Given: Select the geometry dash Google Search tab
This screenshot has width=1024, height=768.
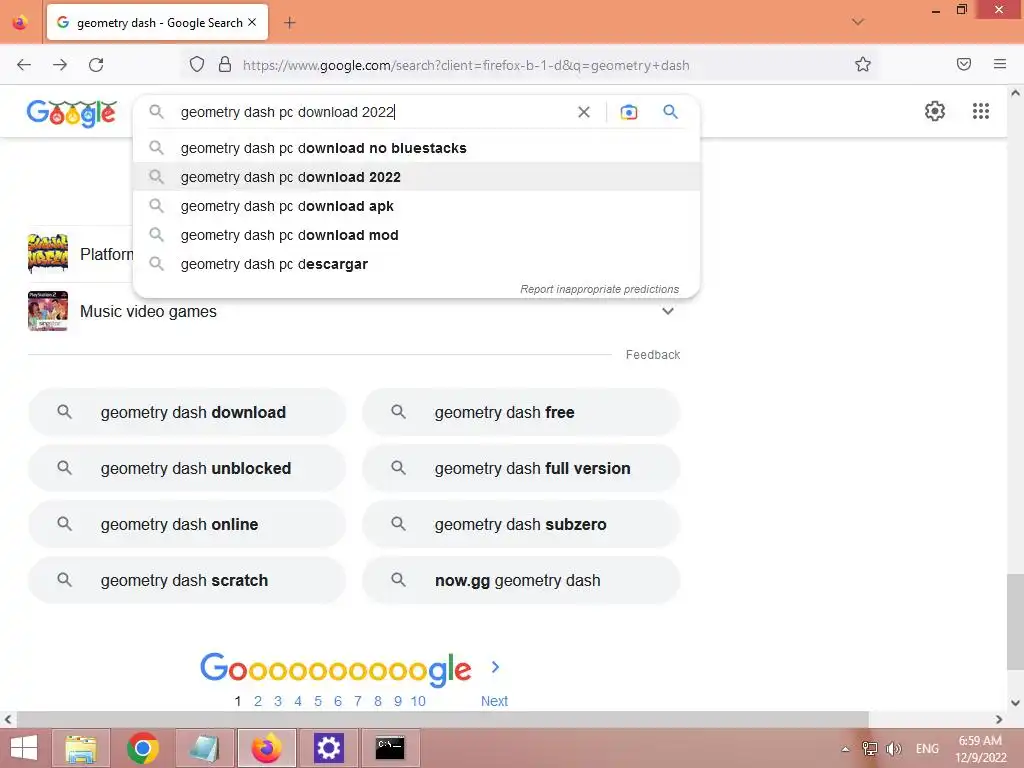Looking at the screenshot, I should click(157, 23).
